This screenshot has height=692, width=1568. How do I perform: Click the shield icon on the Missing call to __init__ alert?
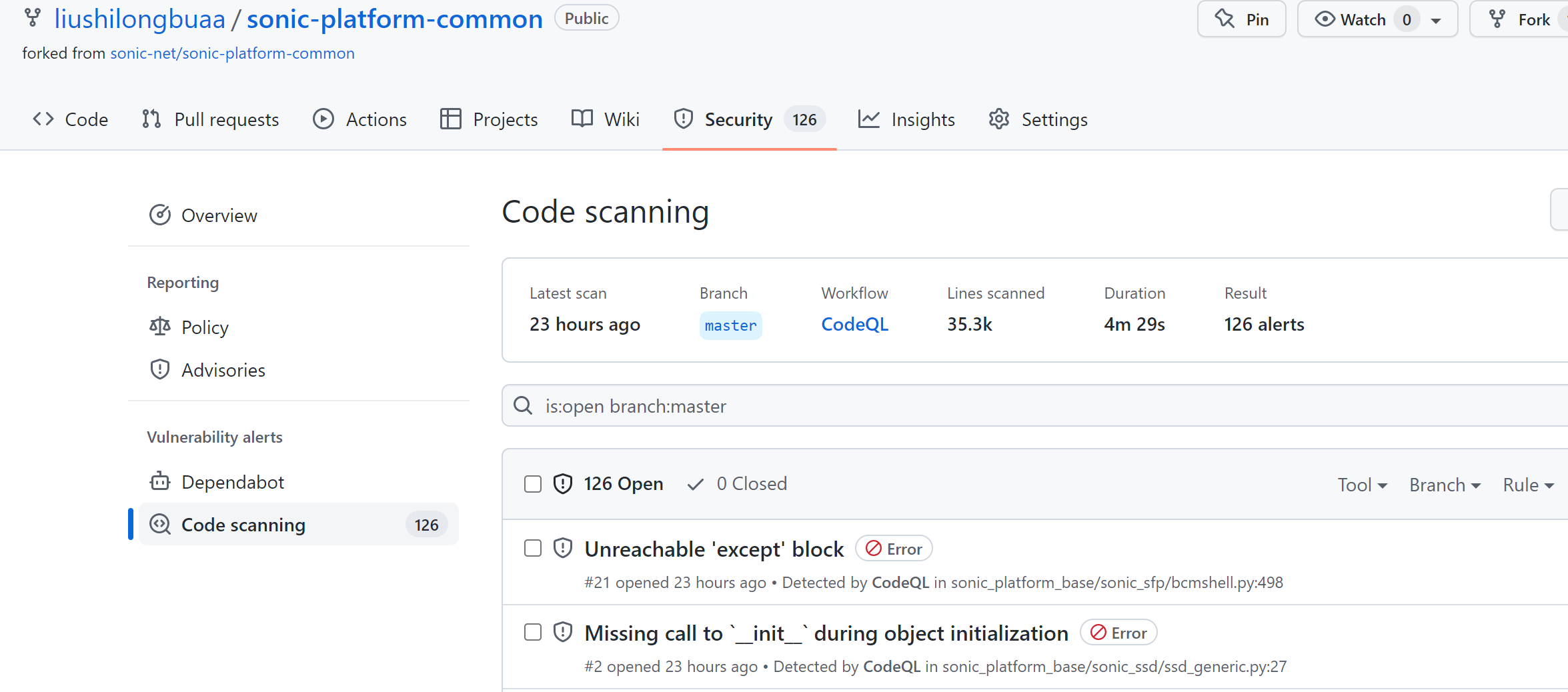563,632
